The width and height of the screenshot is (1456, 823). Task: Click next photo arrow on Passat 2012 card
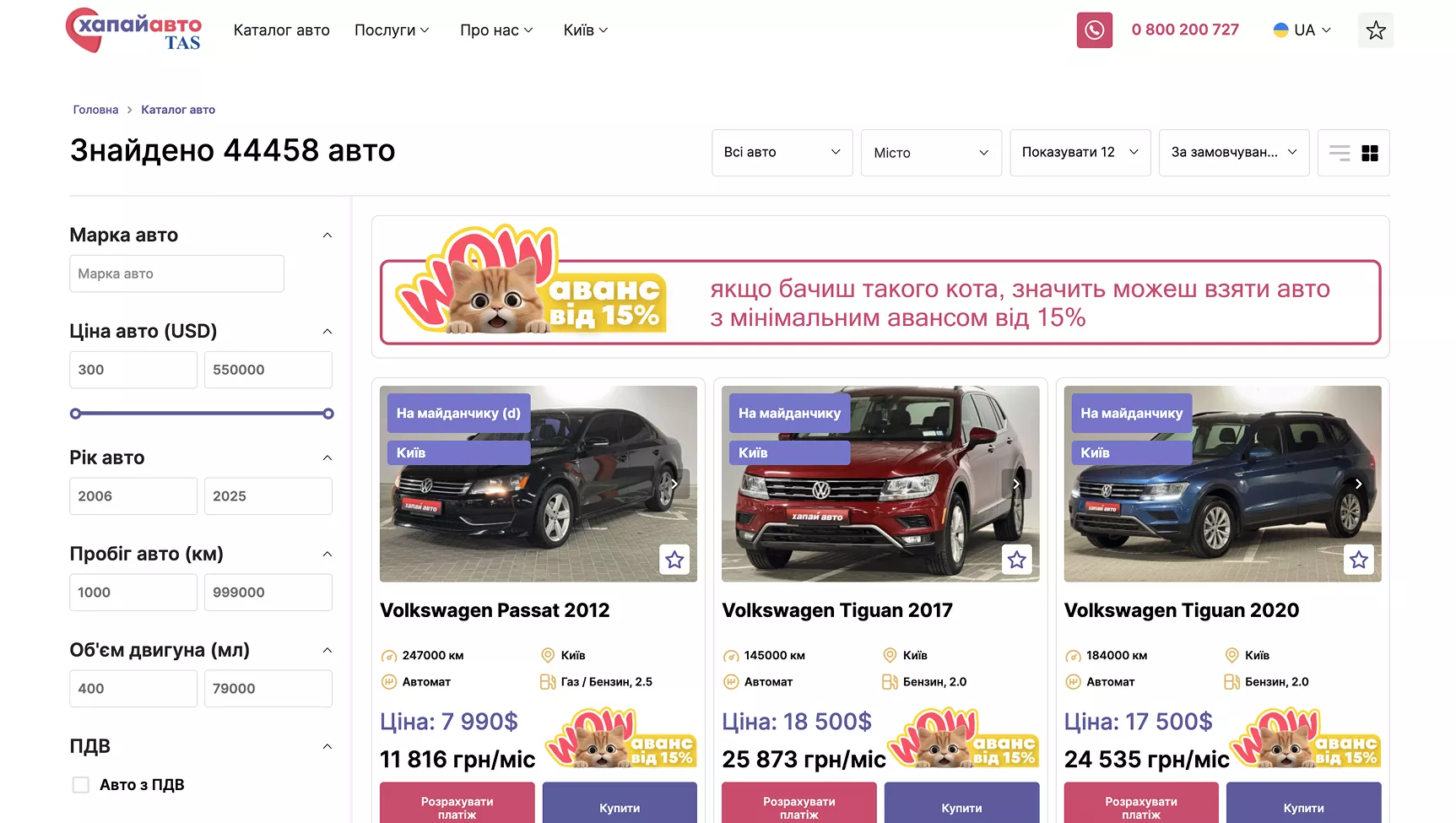point(674,484)
